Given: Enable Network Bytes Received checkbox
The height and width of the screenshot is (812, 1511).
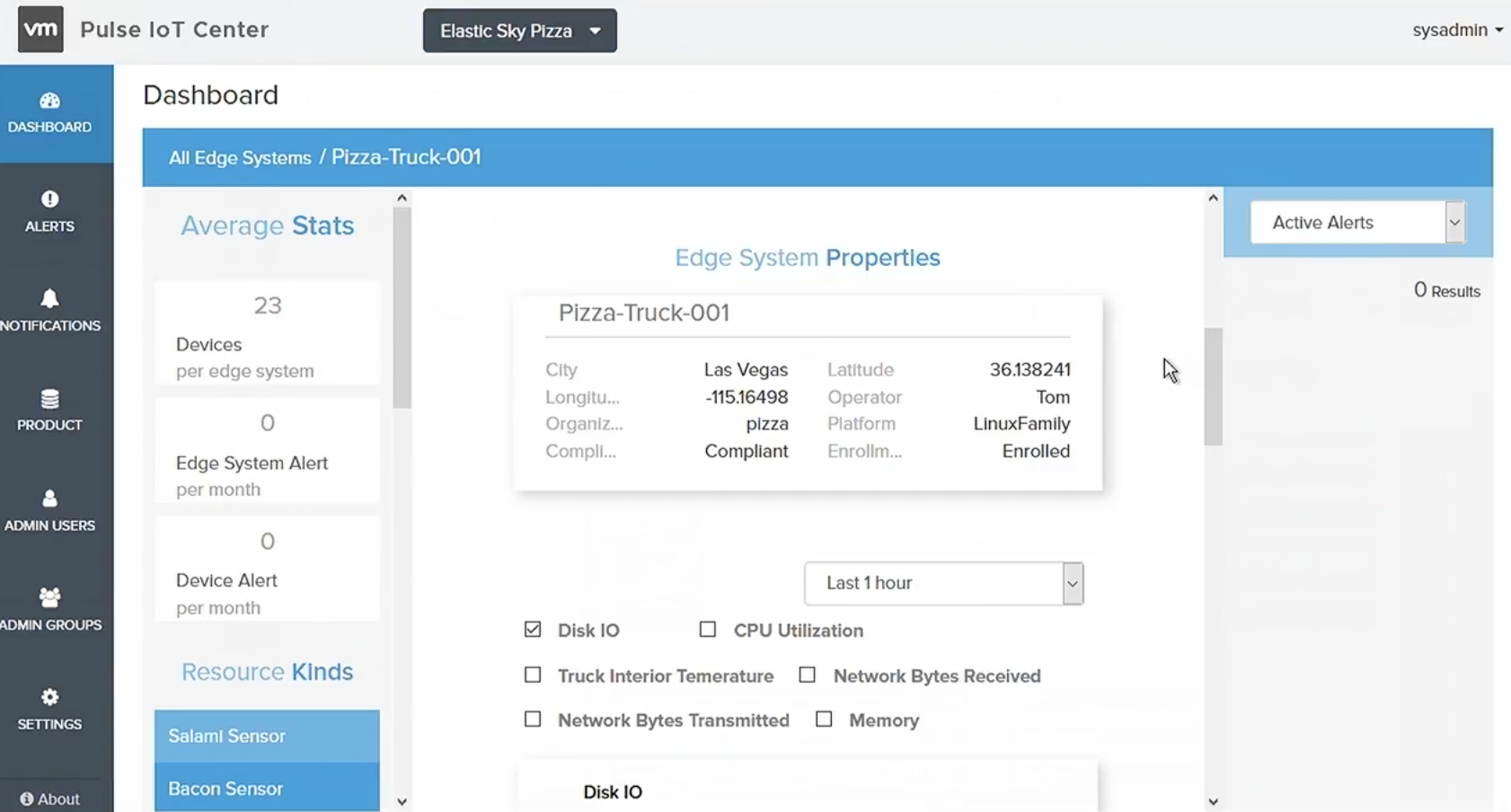Looking at the screenshot, I should click(808, 675).
